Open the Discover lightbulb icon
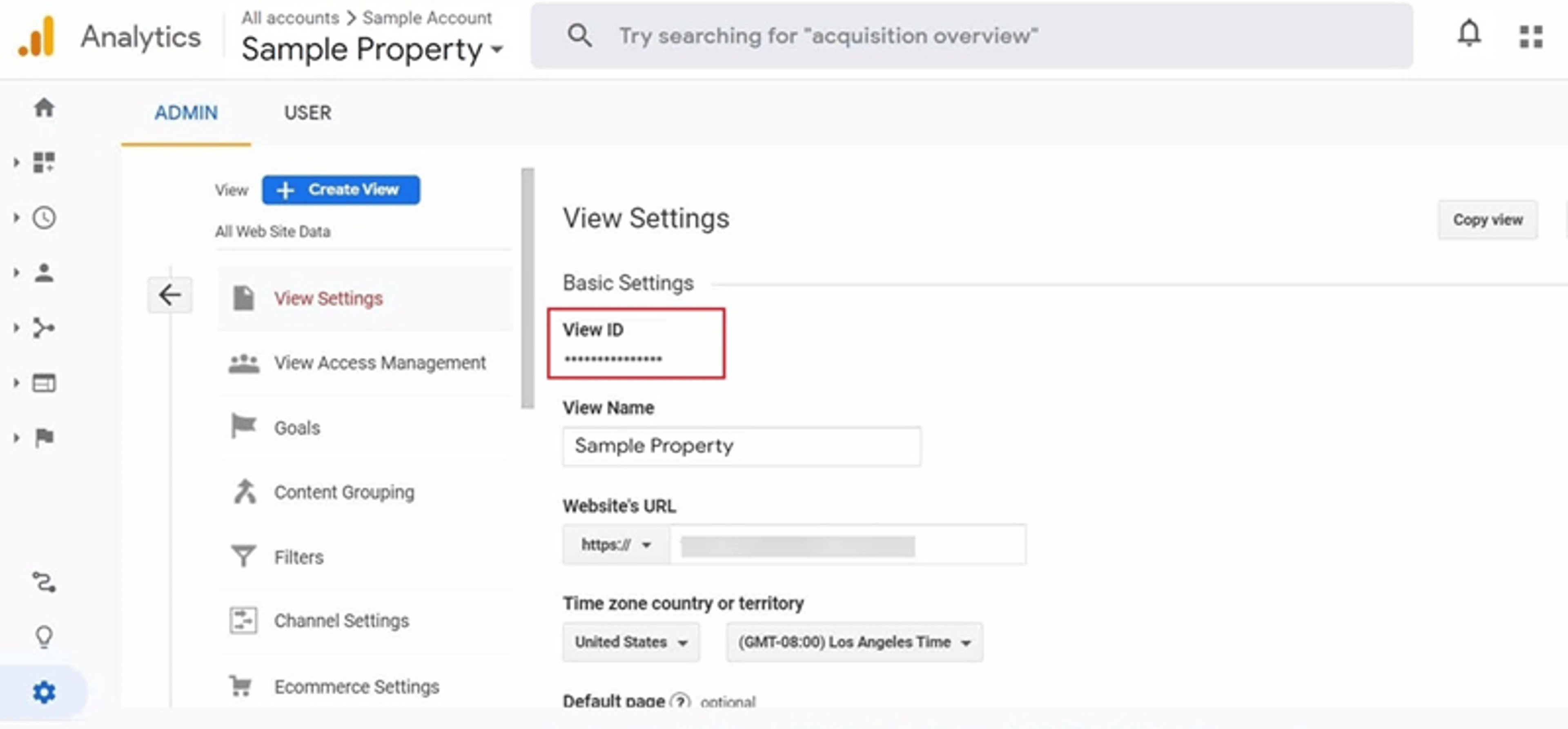 coord(44,637)
